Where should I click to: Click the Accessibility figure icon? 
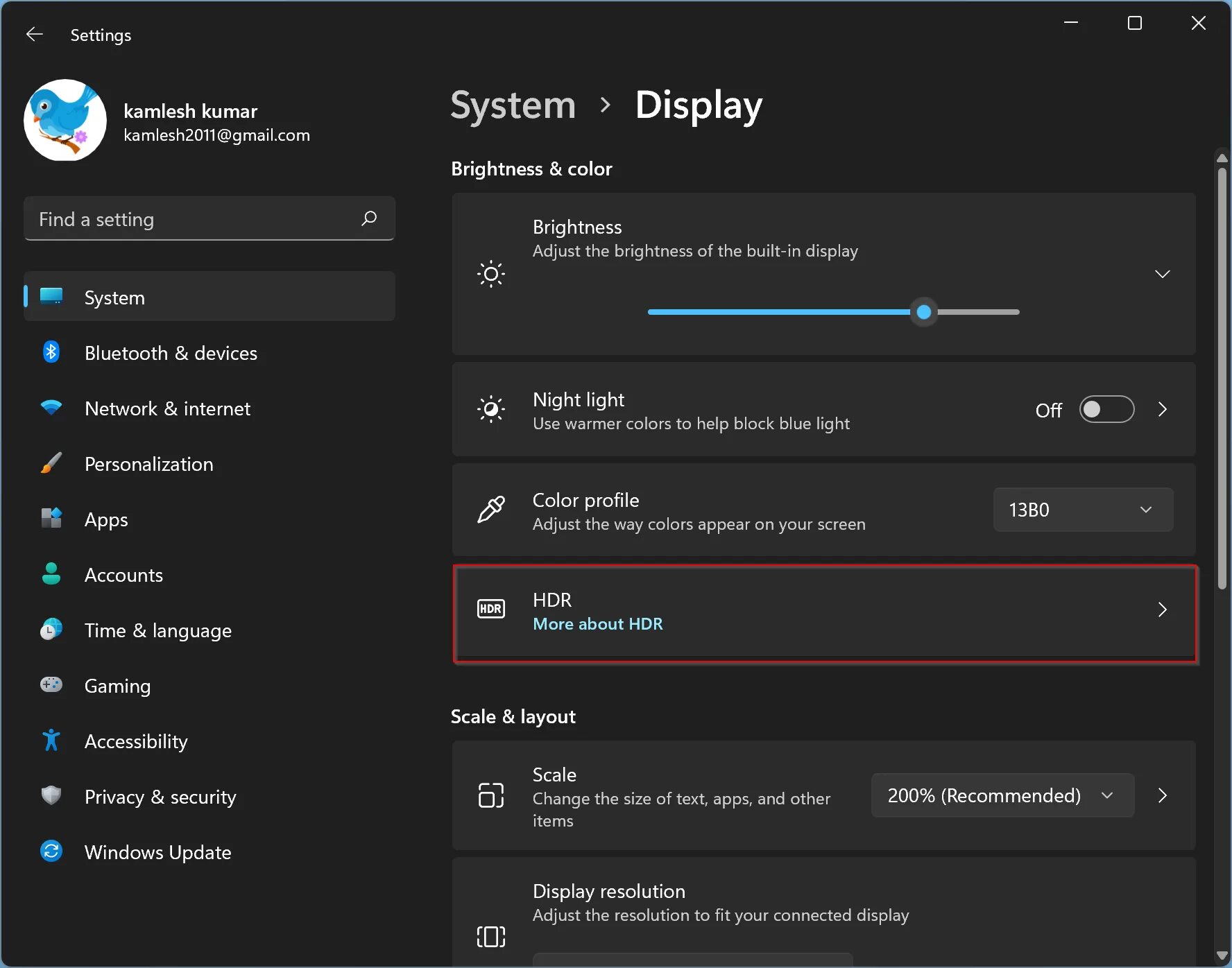pyautogui.click(x=51, y=741)
